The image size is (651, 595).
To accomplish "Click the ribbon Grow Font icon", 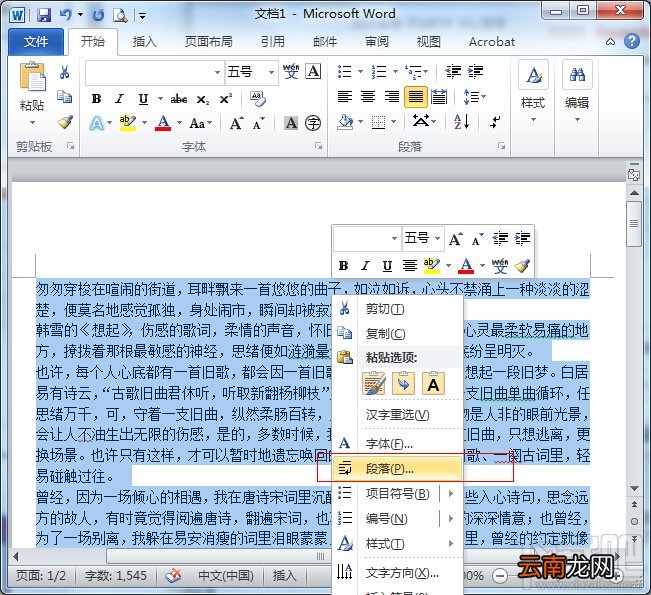I will coord(236,123).
